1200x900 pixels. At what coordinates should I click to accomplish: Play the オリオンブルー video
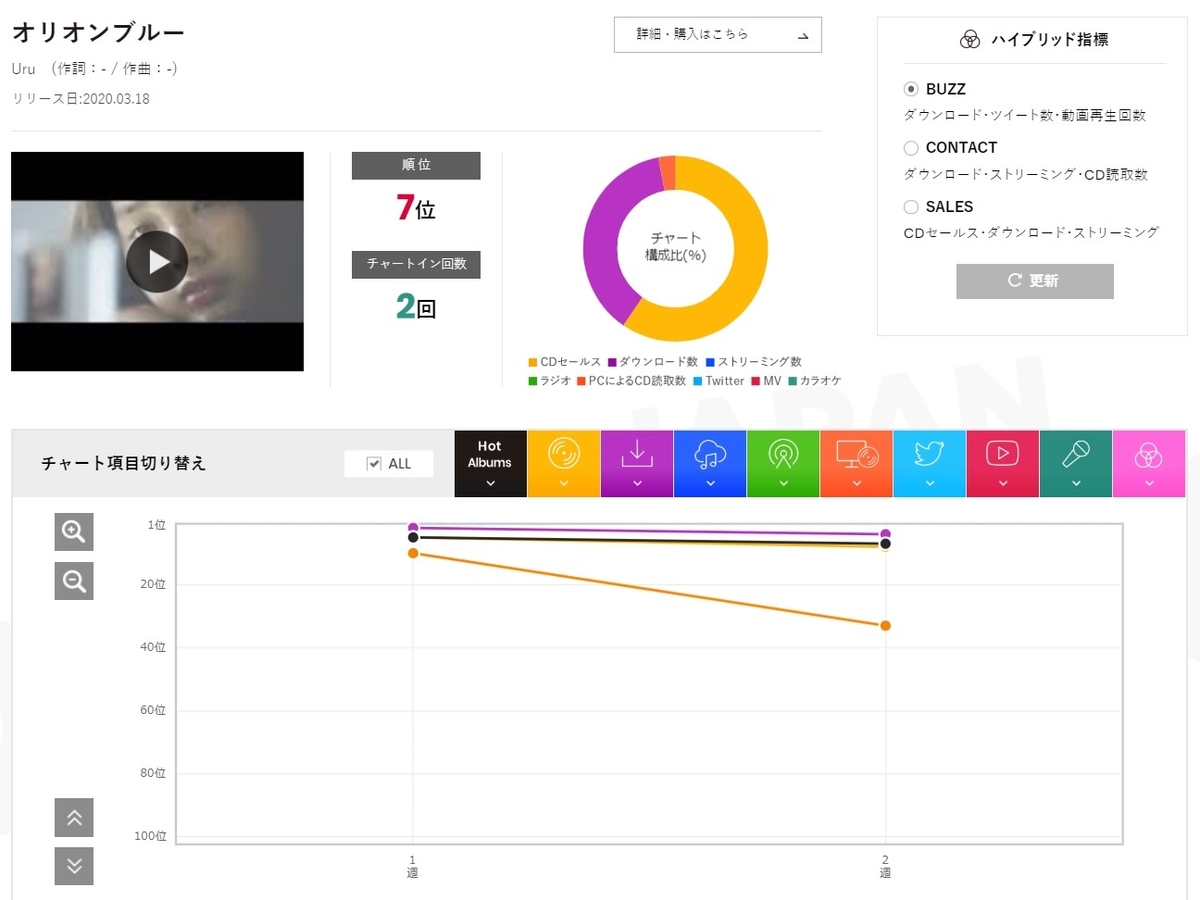point(157,261)
